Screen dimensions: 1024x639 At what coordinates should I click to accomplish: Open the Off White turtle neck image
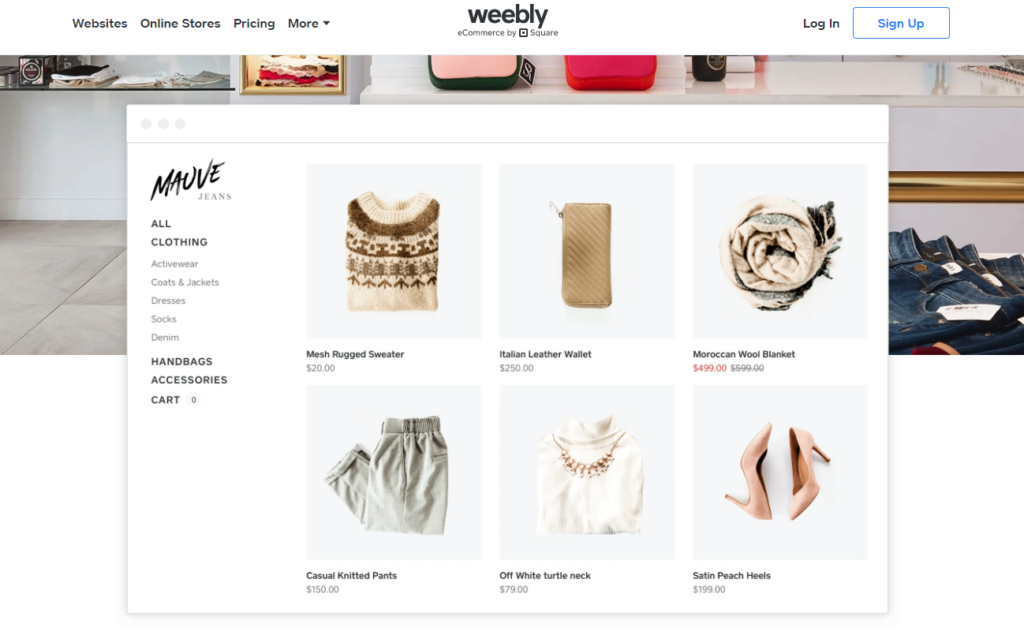[587, 472]
